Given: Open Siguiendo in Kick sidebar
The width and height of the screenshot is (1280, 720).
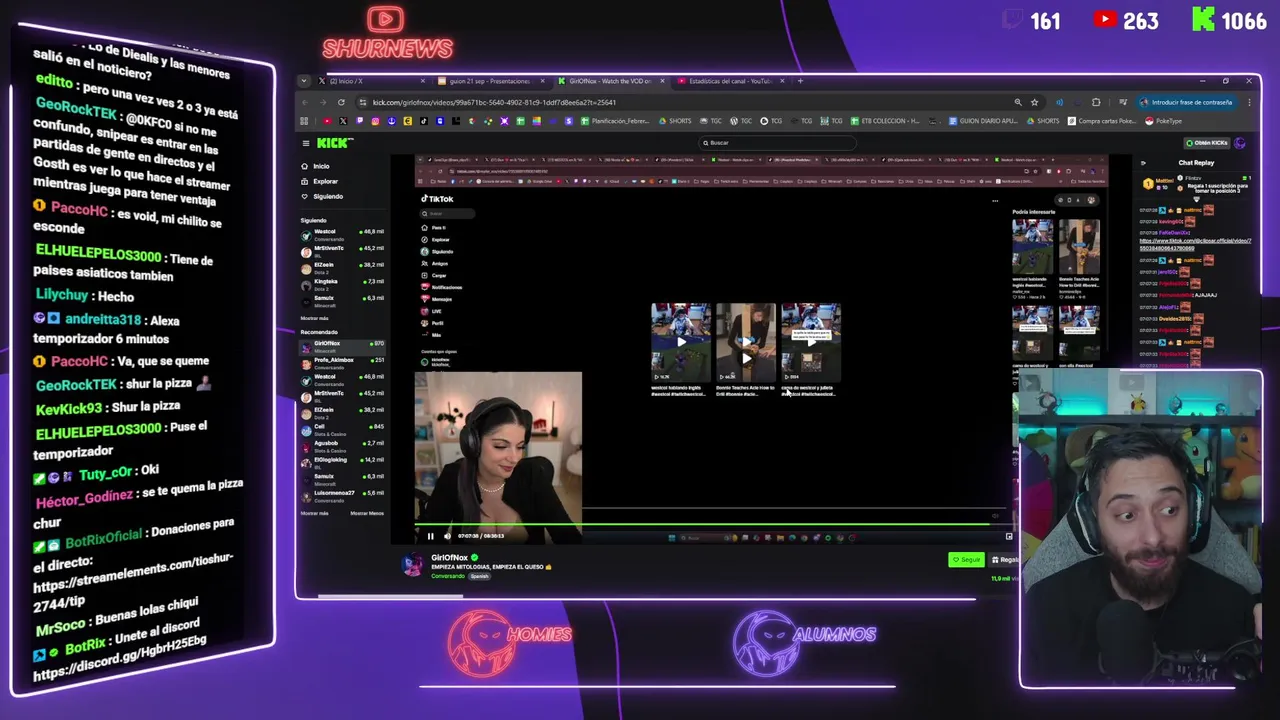Looking at the screenshot, I should (x=322, y=196).
